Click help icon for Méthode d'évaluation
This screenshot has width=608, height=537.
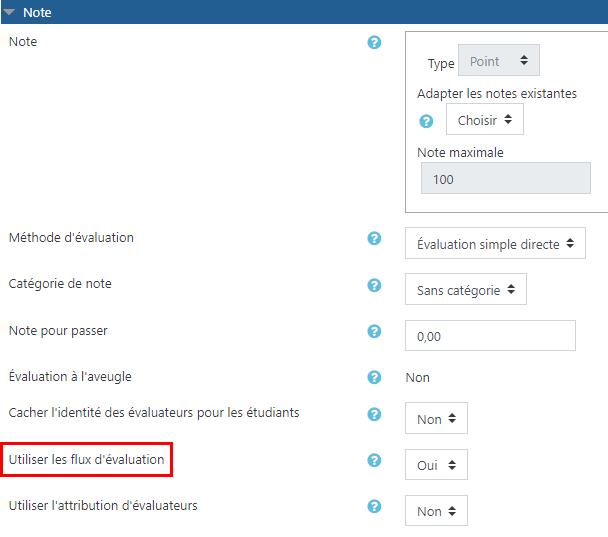pos(375,239)
